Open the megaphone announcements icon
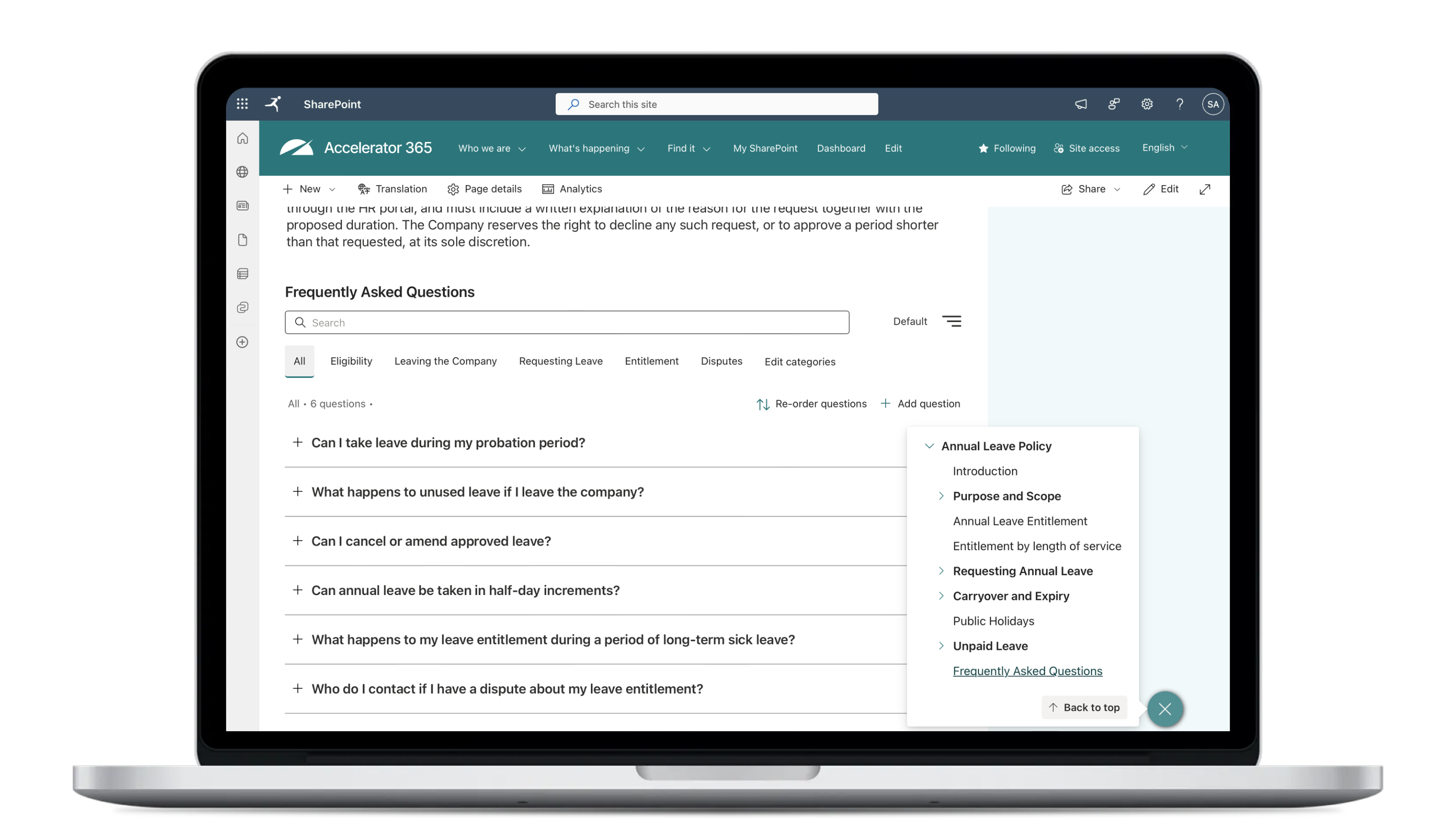 [1081, 104]
